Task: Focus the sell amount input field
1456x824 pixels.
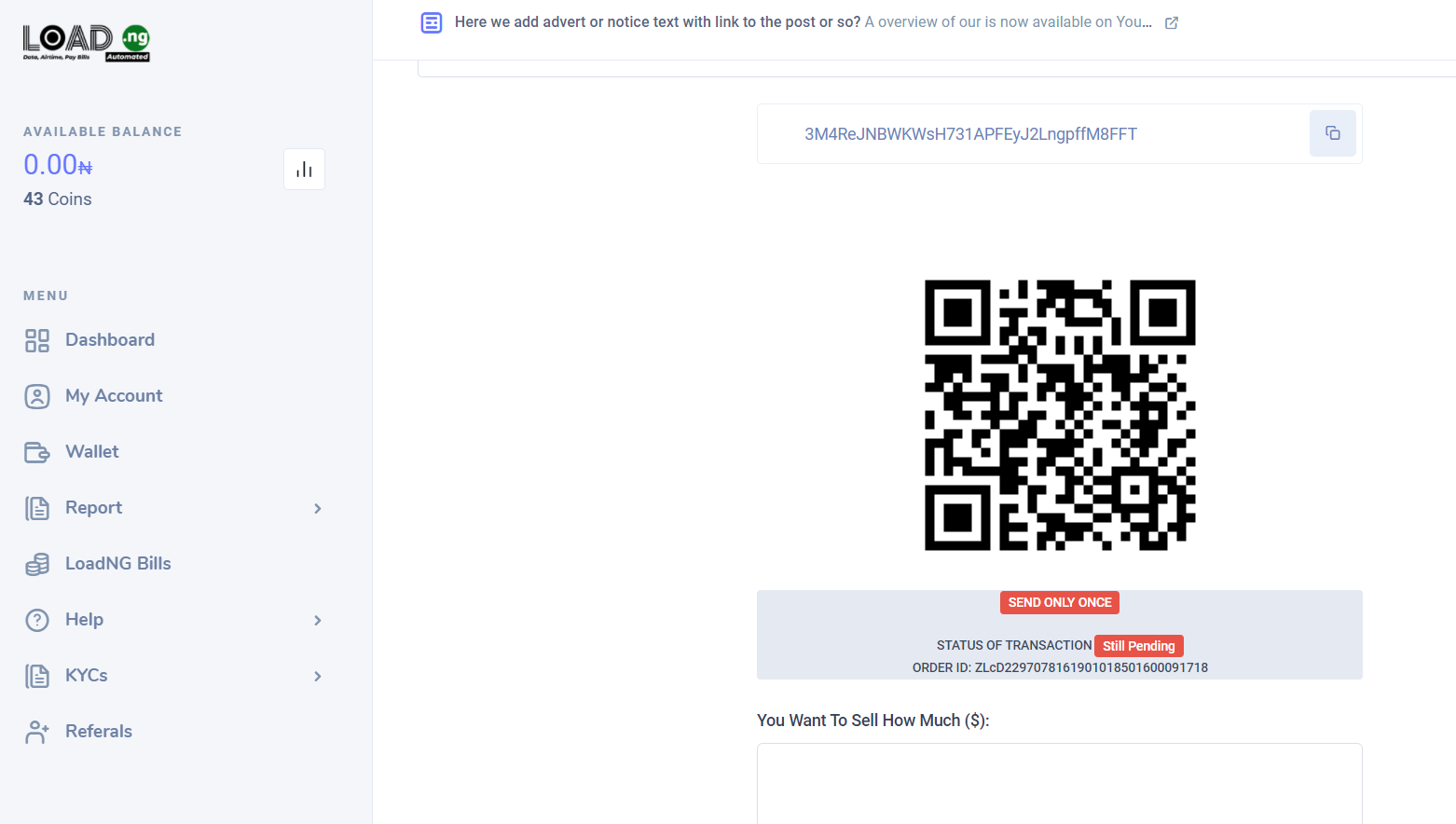Action: coord(1060,783)
